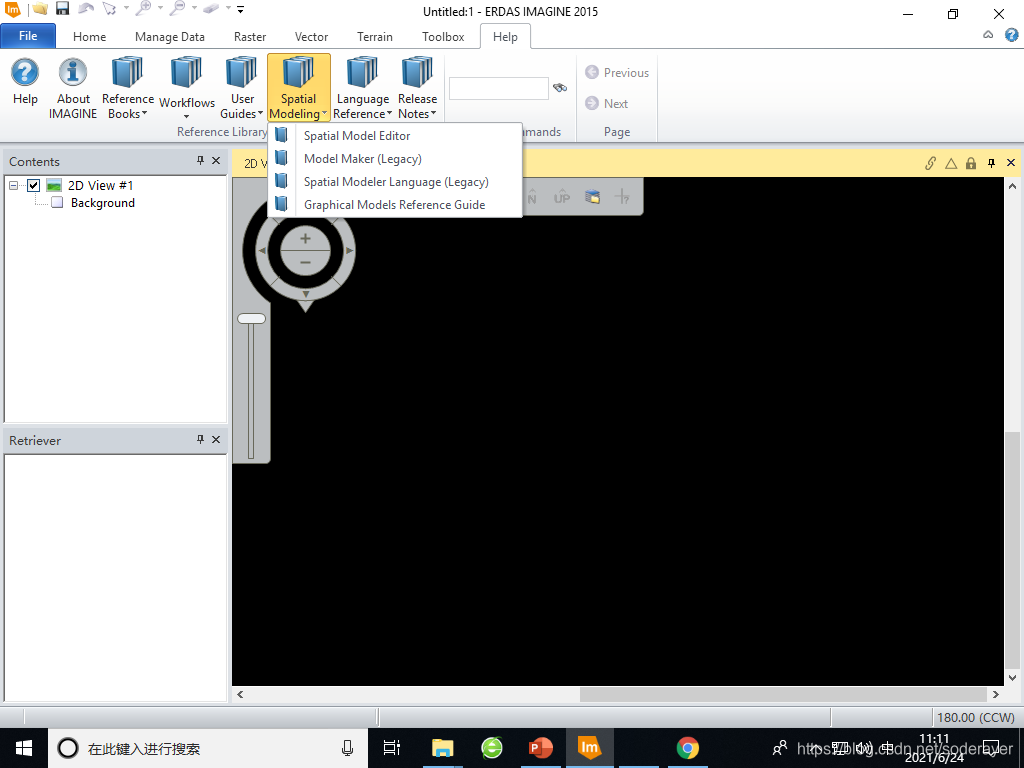The height and width of the screenshot is (768, 1024).
Task: Go to Next help page
Action: pyautogui.click(x=607, y=103)
